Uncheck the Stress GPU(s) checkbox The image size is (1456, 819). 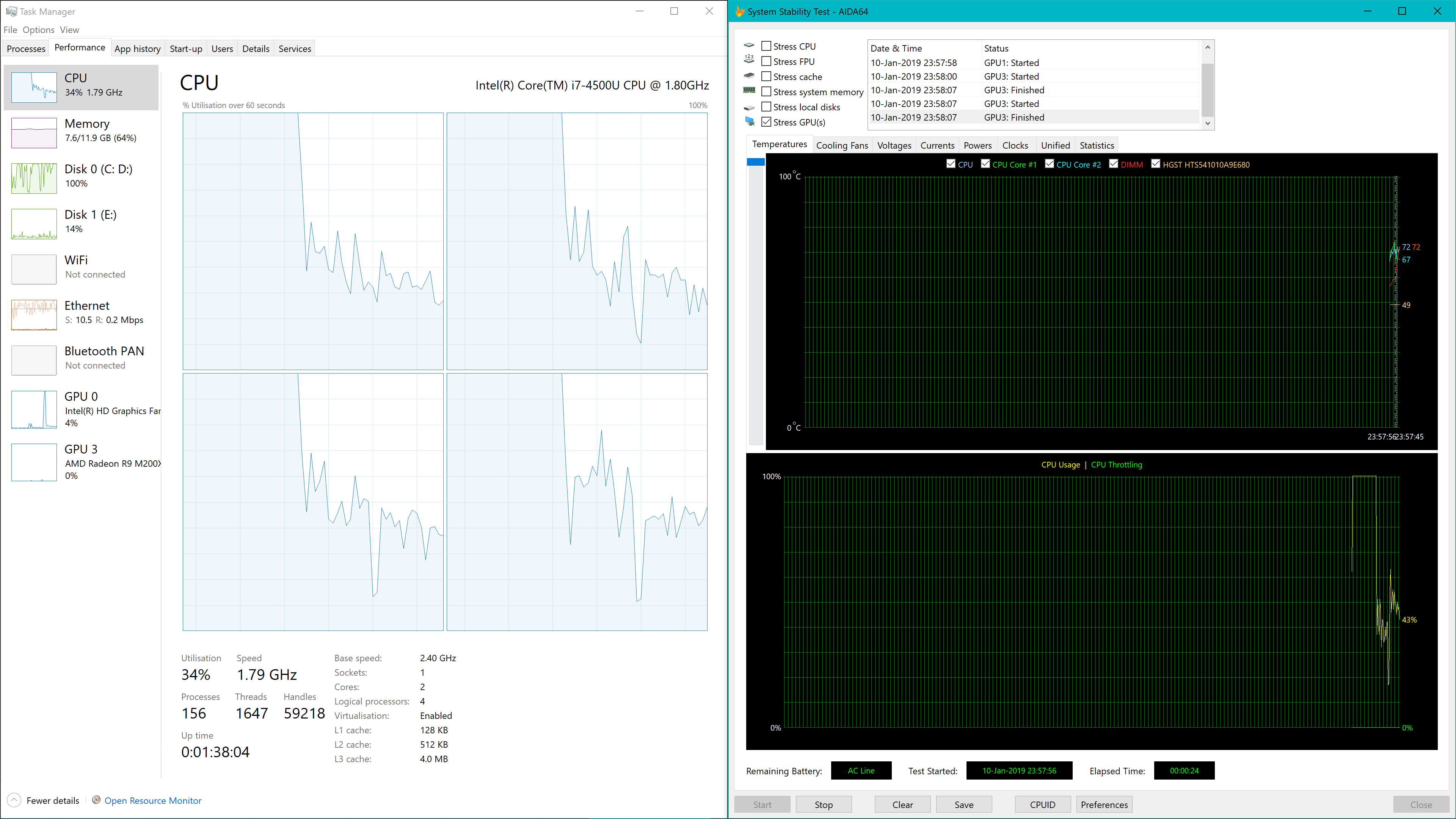[x=766, y=121]
